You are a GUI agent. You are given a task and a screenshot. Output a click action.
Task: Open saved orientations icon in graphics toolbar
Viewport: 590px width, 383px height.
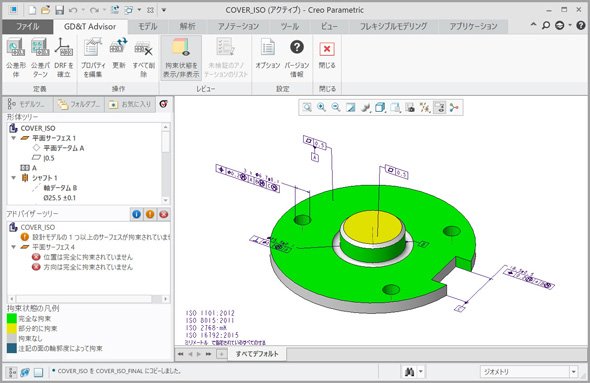[x=395, y=108]
